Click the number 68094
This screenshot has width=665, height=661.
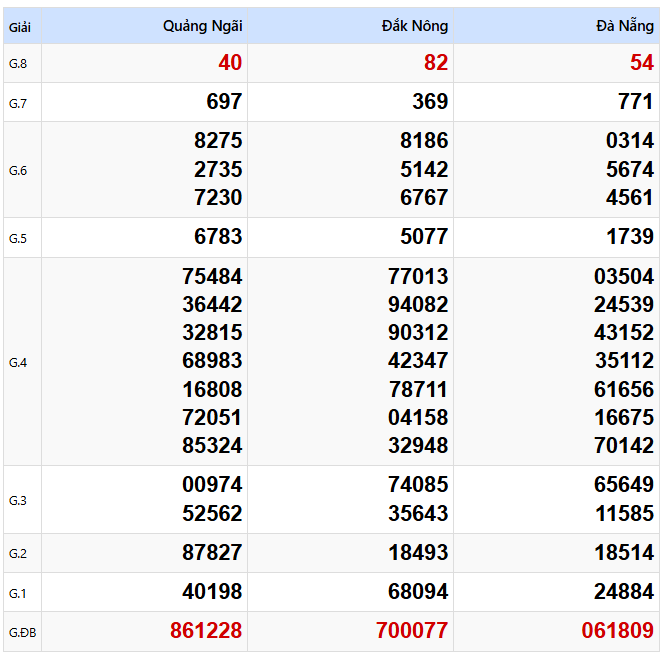point(418,591)
